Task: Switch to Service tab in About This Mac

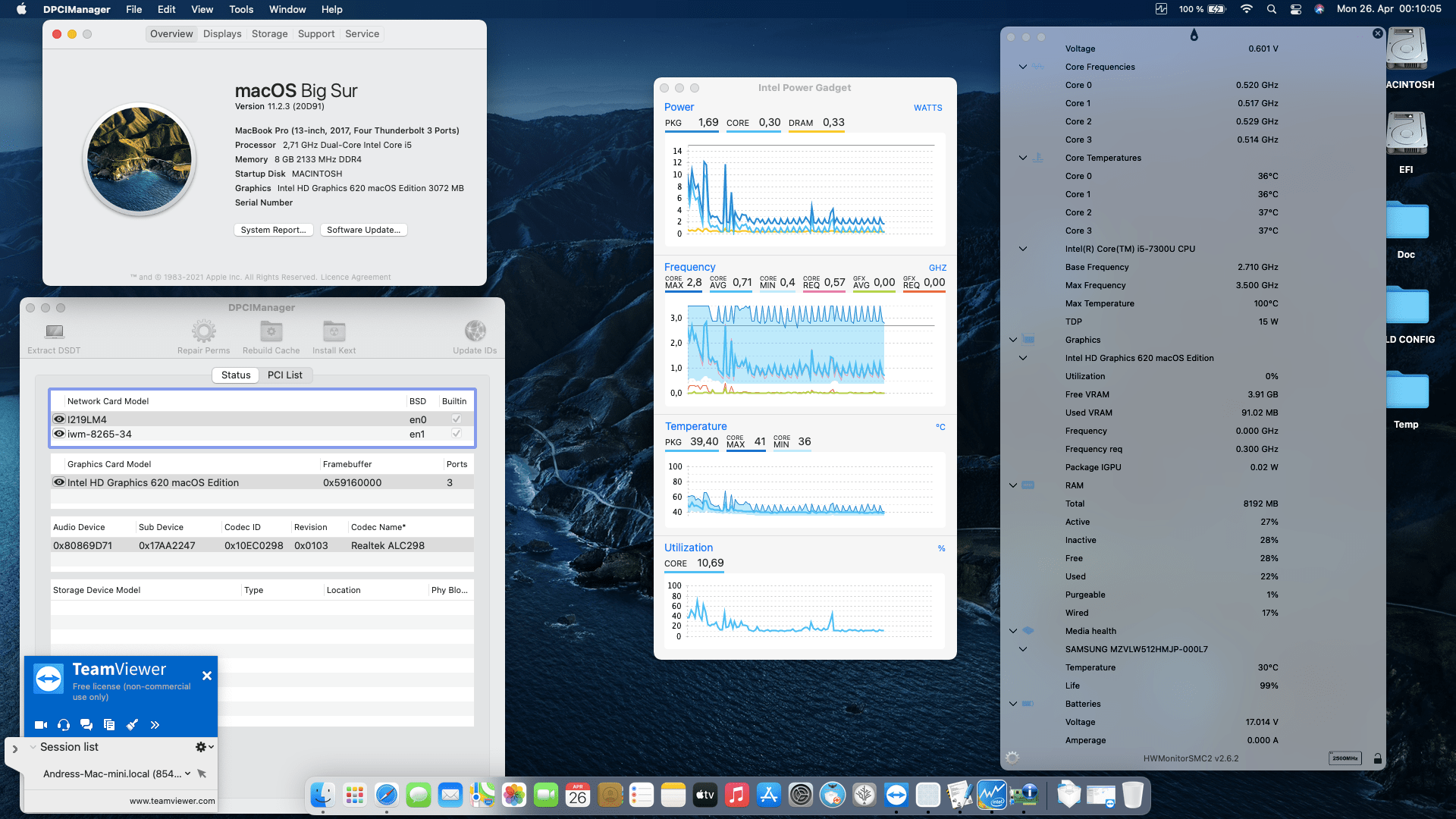Action: pyautogui.click(x=362, y=33)
